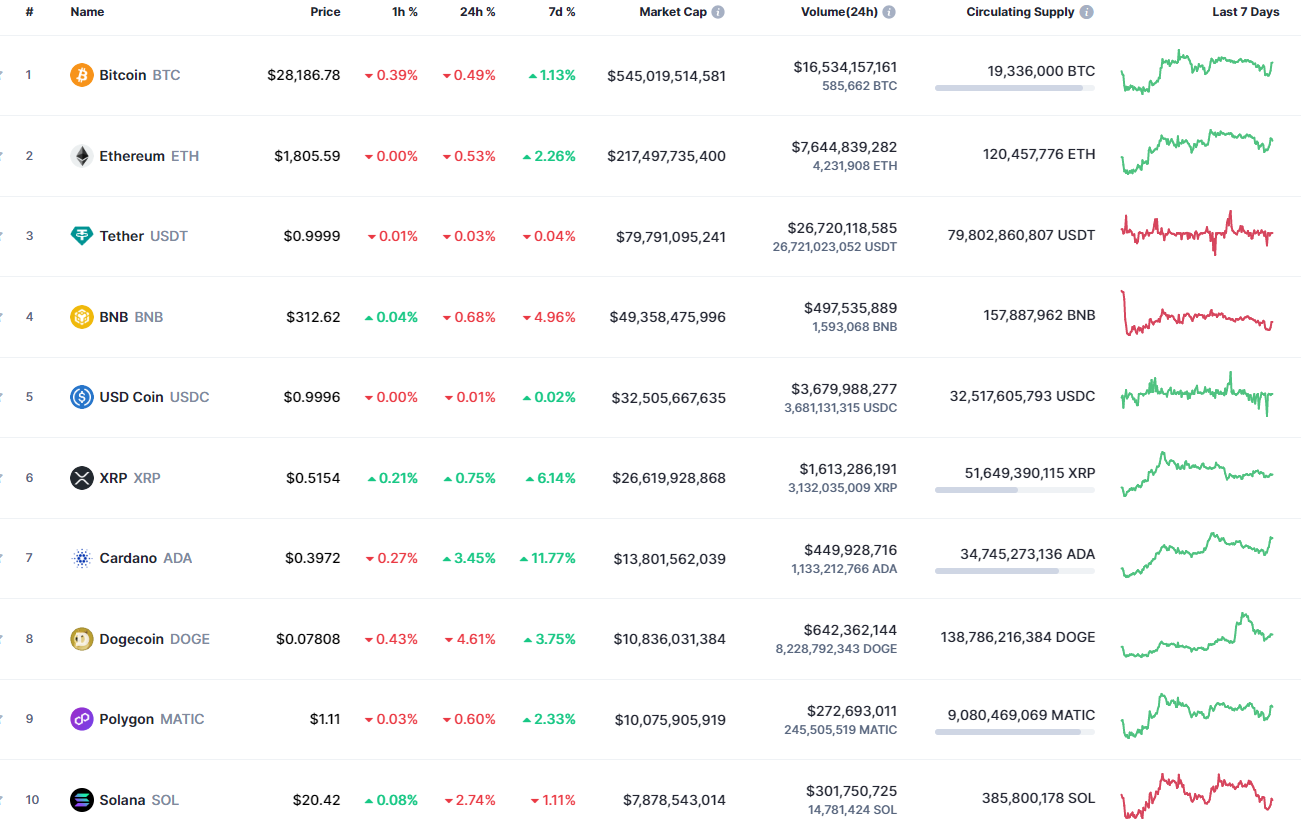Open Cardano's last 7 days chart
Viewport: 1301px width, 835px height.
point(1197,557)
